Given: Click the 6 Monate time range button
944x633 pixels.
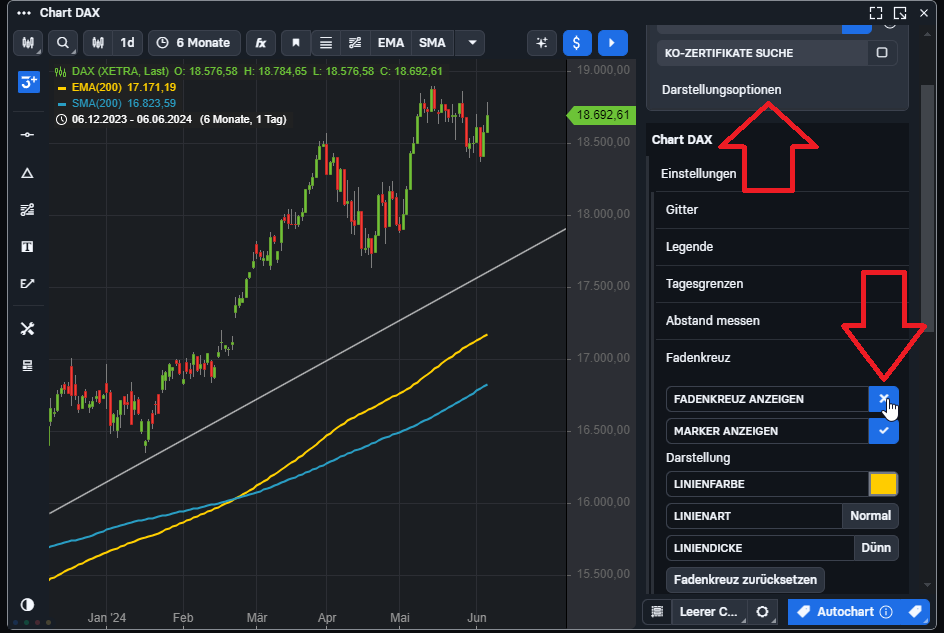Looking at the screenshot, I should click(x=194, y=43).
